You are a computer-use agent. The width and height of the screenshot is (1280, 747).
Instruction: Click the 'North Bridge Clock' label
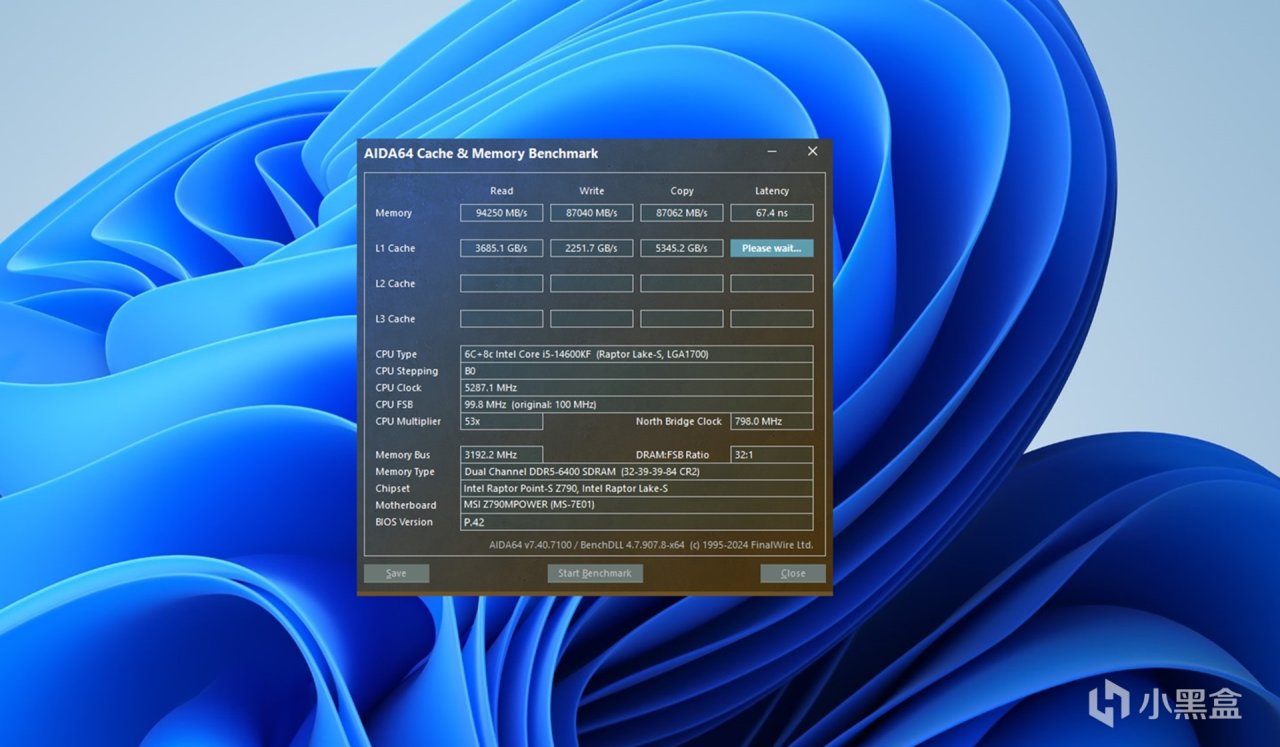679,422
